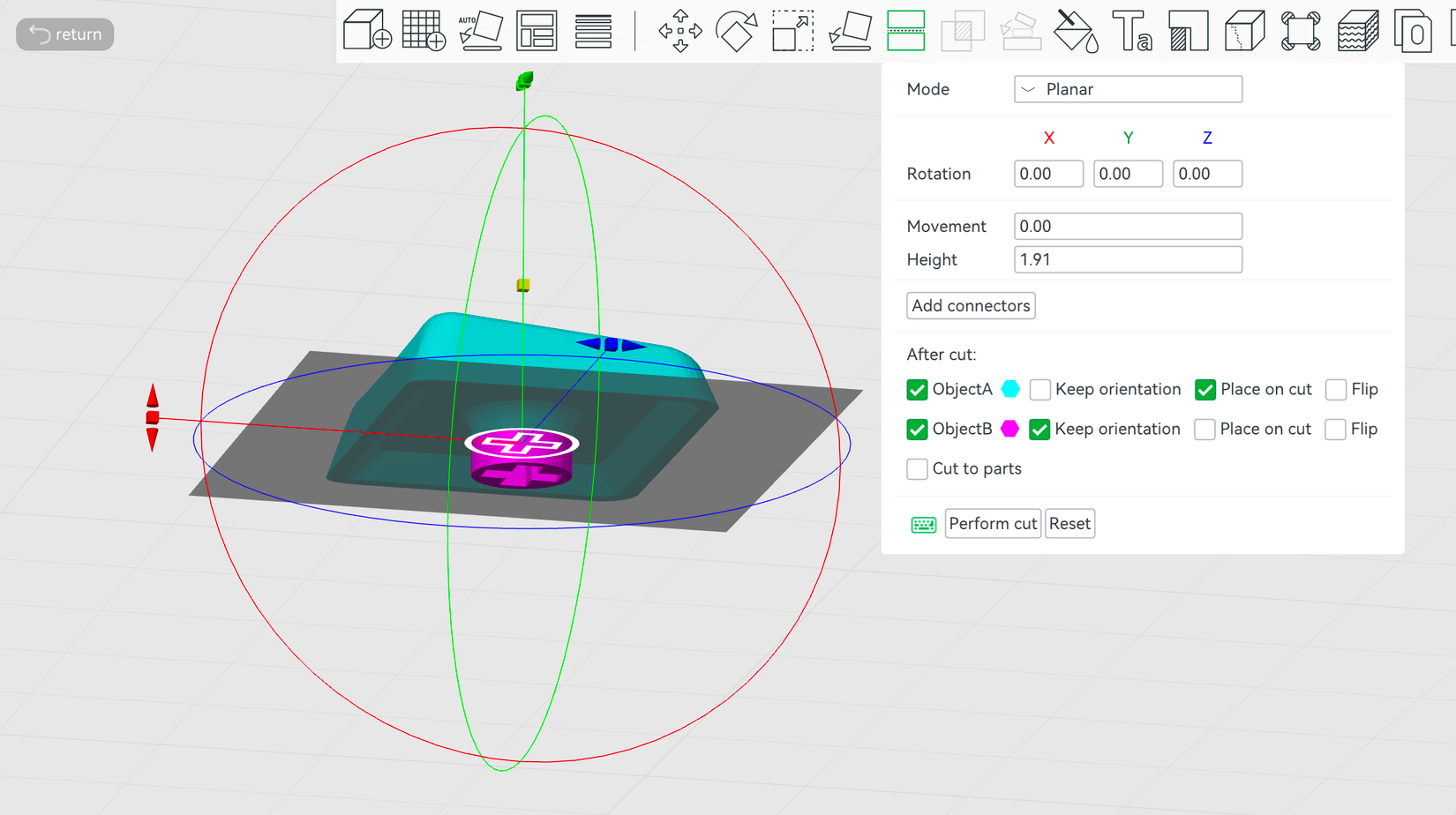Screen dimensions: 1456x815
Task: Disable Keep orientation for ObjectB
Action: 1039,430
